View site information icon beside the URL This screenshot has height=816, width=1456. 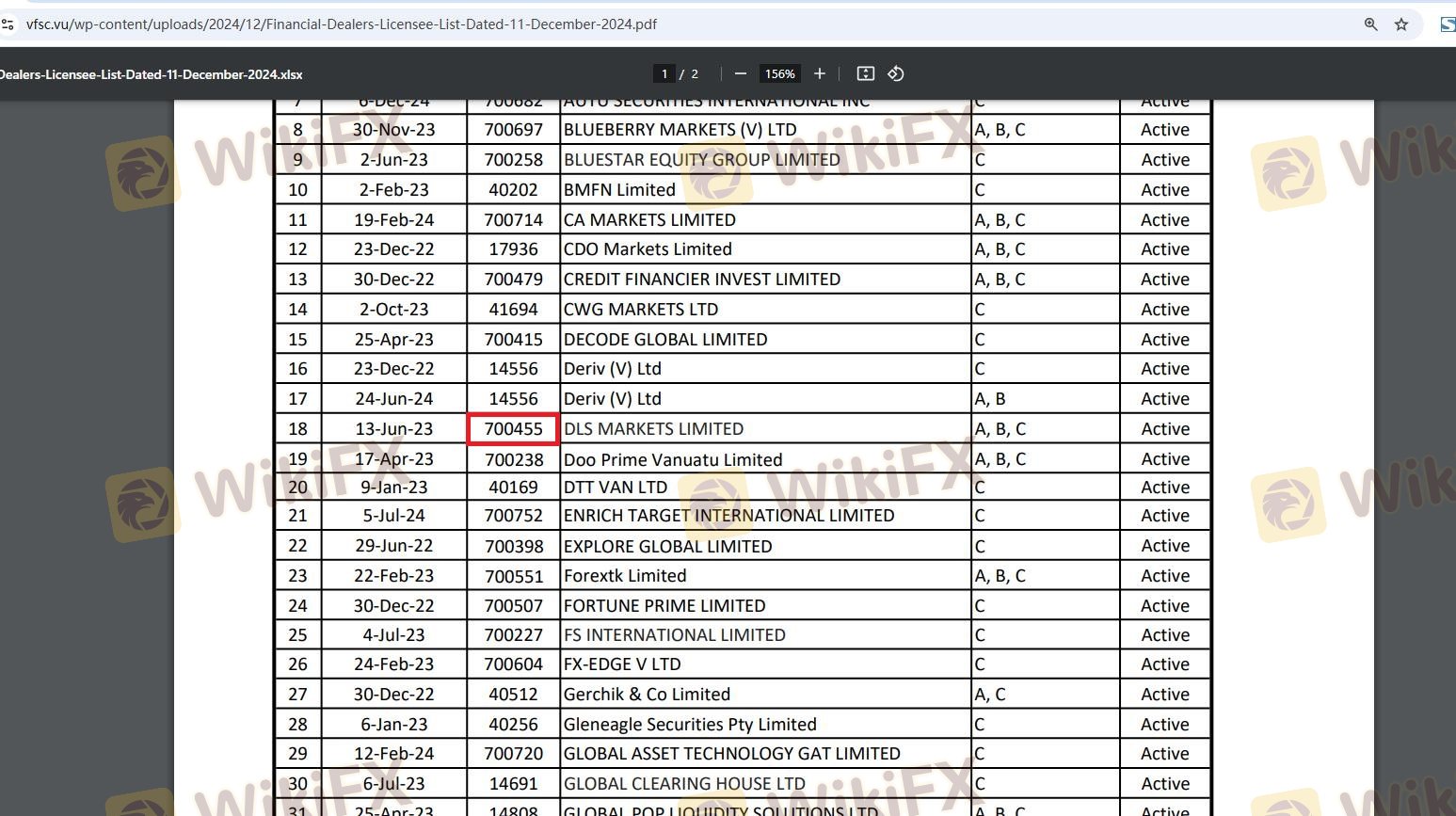coord(8,24)
